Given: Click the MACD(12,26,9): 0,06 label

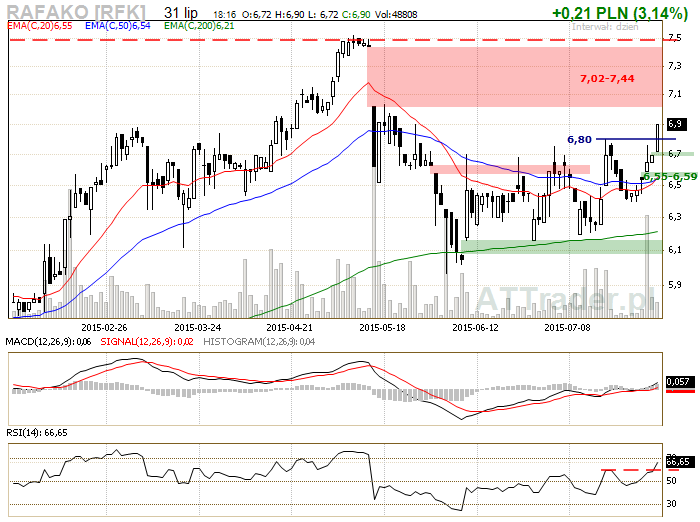Looking at the screenshot, I should click(48, 342).
